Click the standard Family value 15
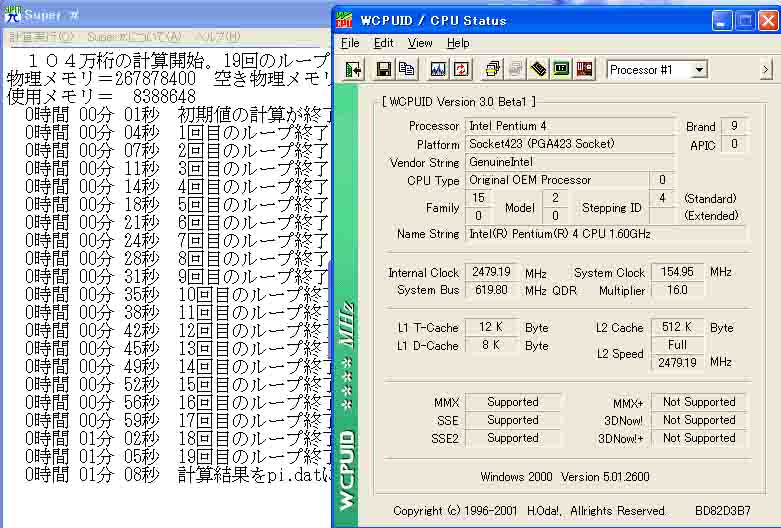Screen dimensions: 781x528 click(479, 198)
